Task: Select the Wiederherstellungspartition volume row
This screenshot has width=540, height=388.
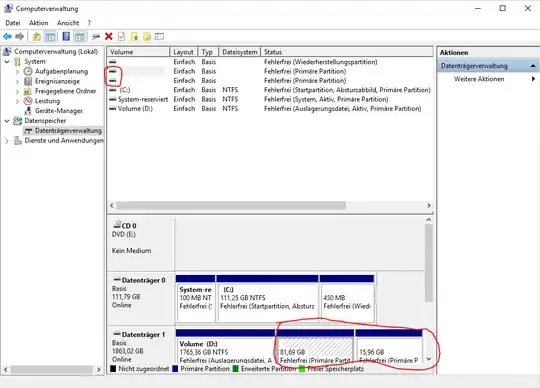Action: click(270, 62)
